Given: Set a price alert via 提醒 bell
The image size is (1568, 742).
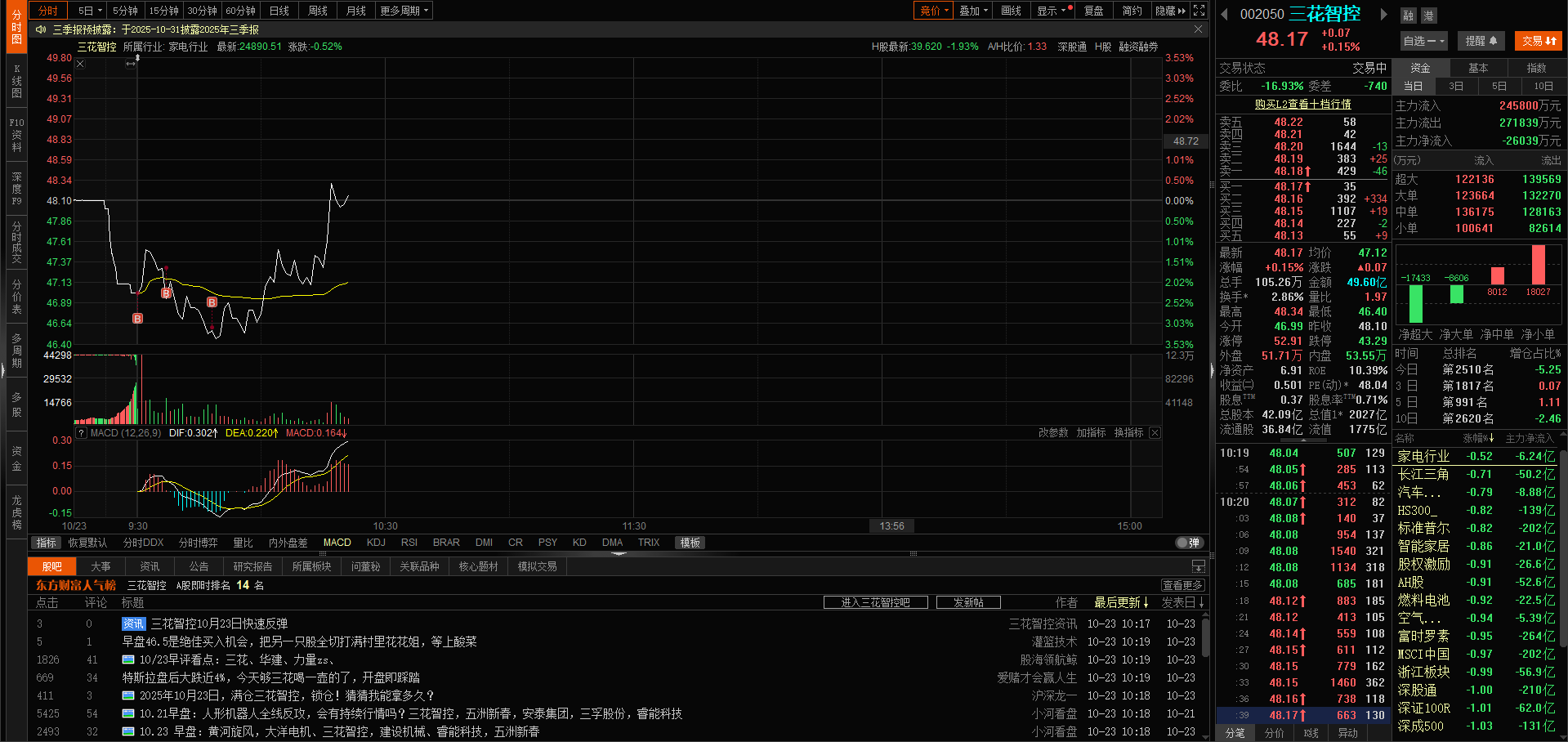Looking at the screenshot, I should pos(1481,41).
